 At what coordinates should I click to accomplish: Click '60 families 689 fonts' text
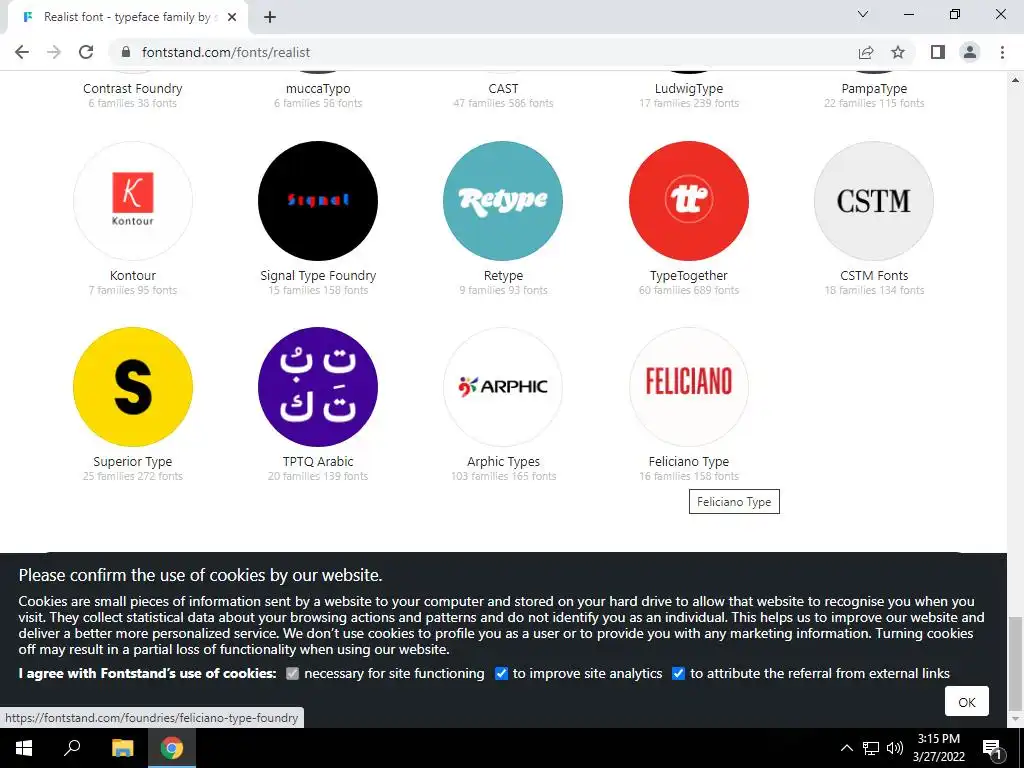(689, 290)
